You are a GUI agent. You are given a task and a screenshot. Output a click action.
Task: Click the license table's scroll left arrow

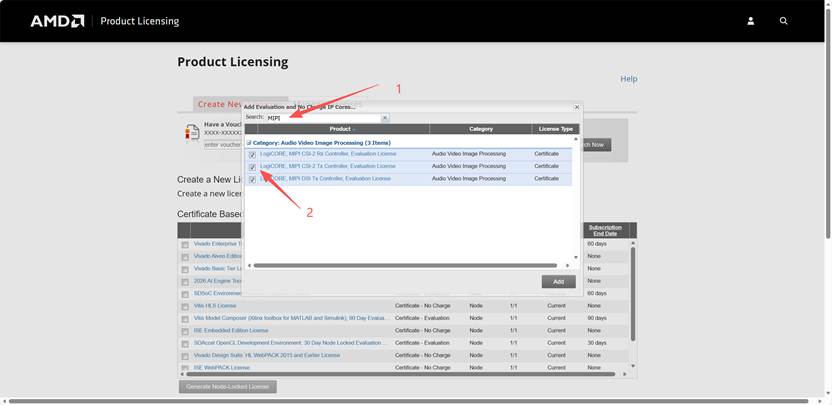(184, 374)
